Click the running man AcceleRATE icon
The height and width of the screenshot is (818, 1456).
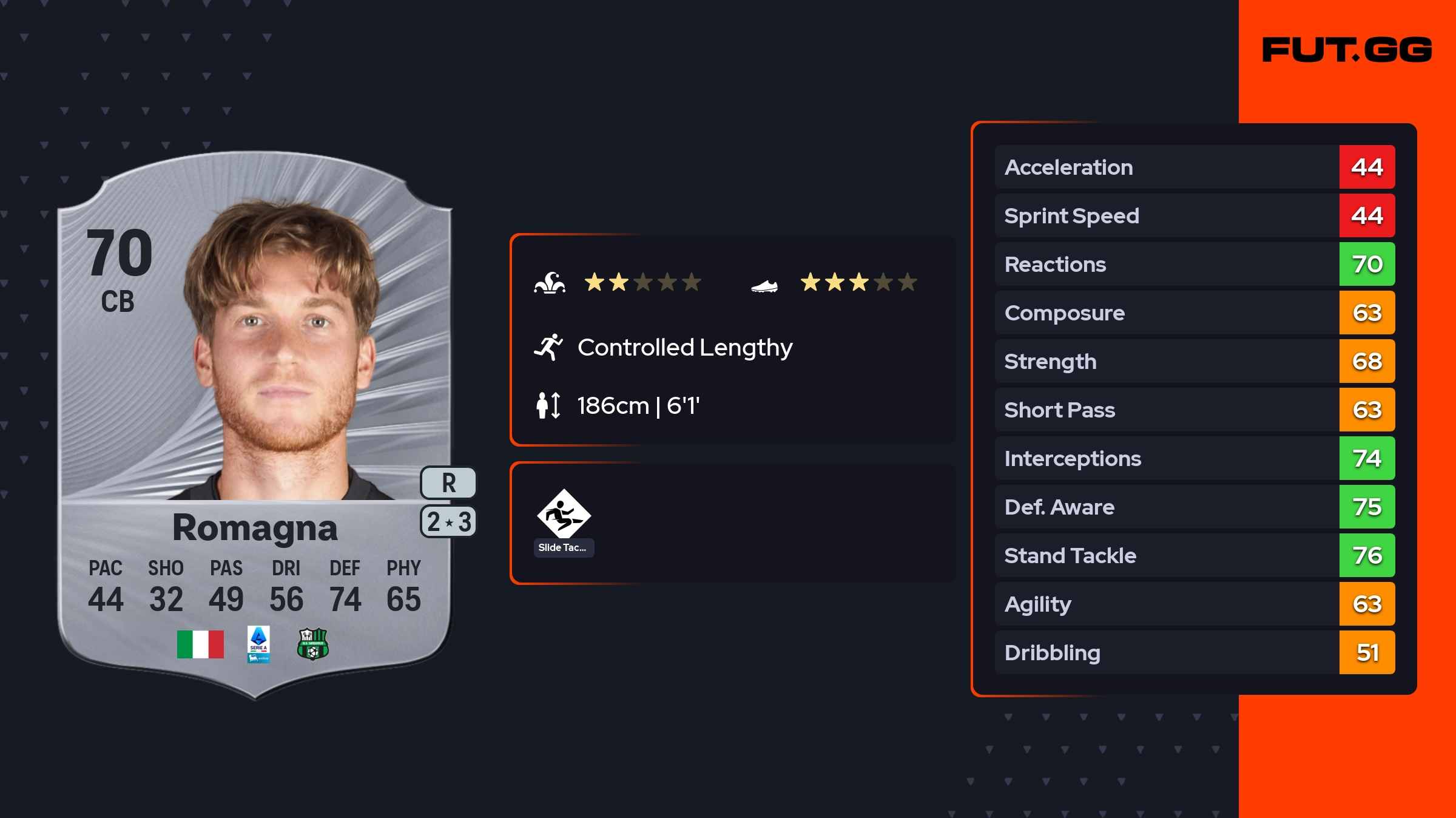548,347
